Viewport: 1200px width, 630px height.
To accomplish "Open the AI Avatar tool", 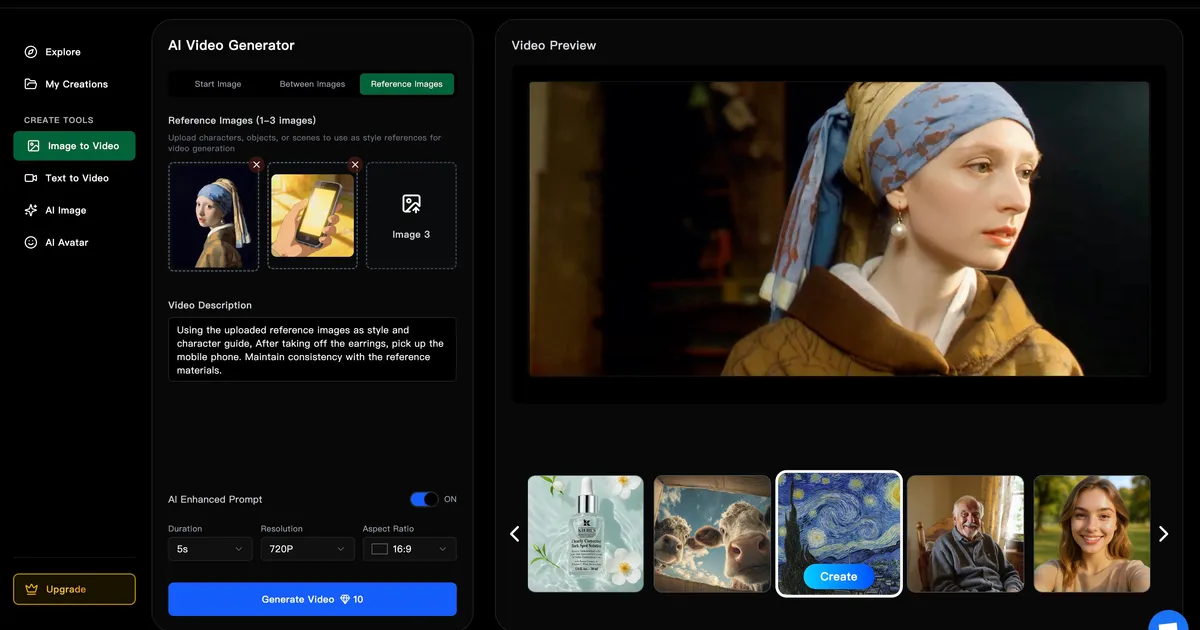I will 71,242.
